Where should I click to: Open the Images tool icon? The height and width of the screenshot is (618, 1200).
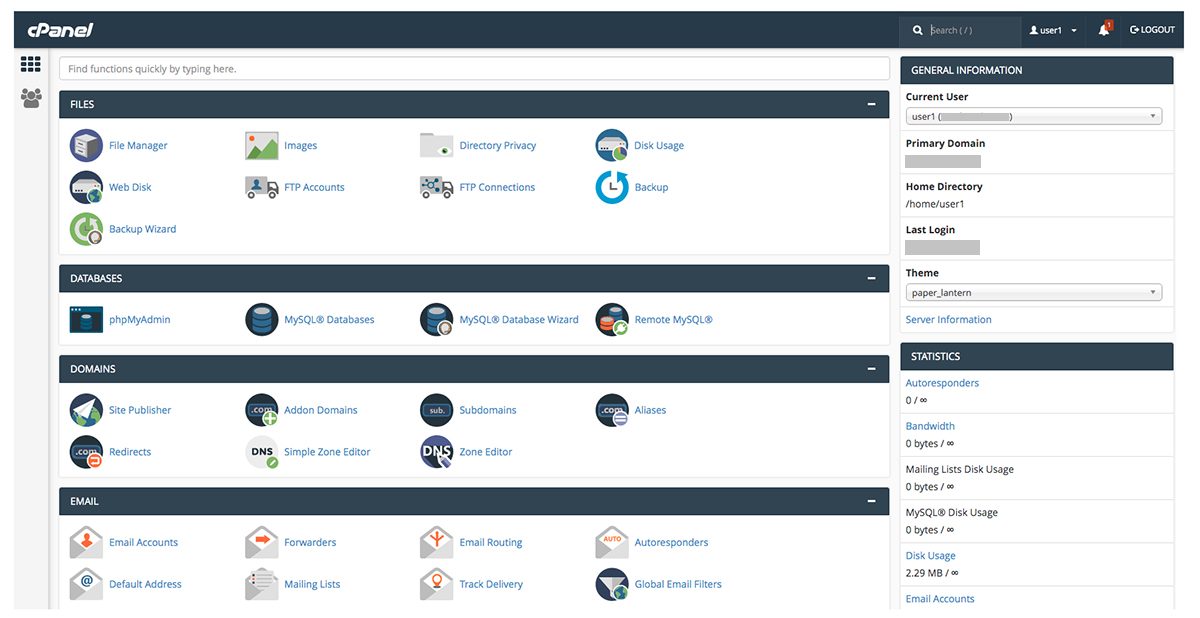pyautogui.click(x=261, y=145)
